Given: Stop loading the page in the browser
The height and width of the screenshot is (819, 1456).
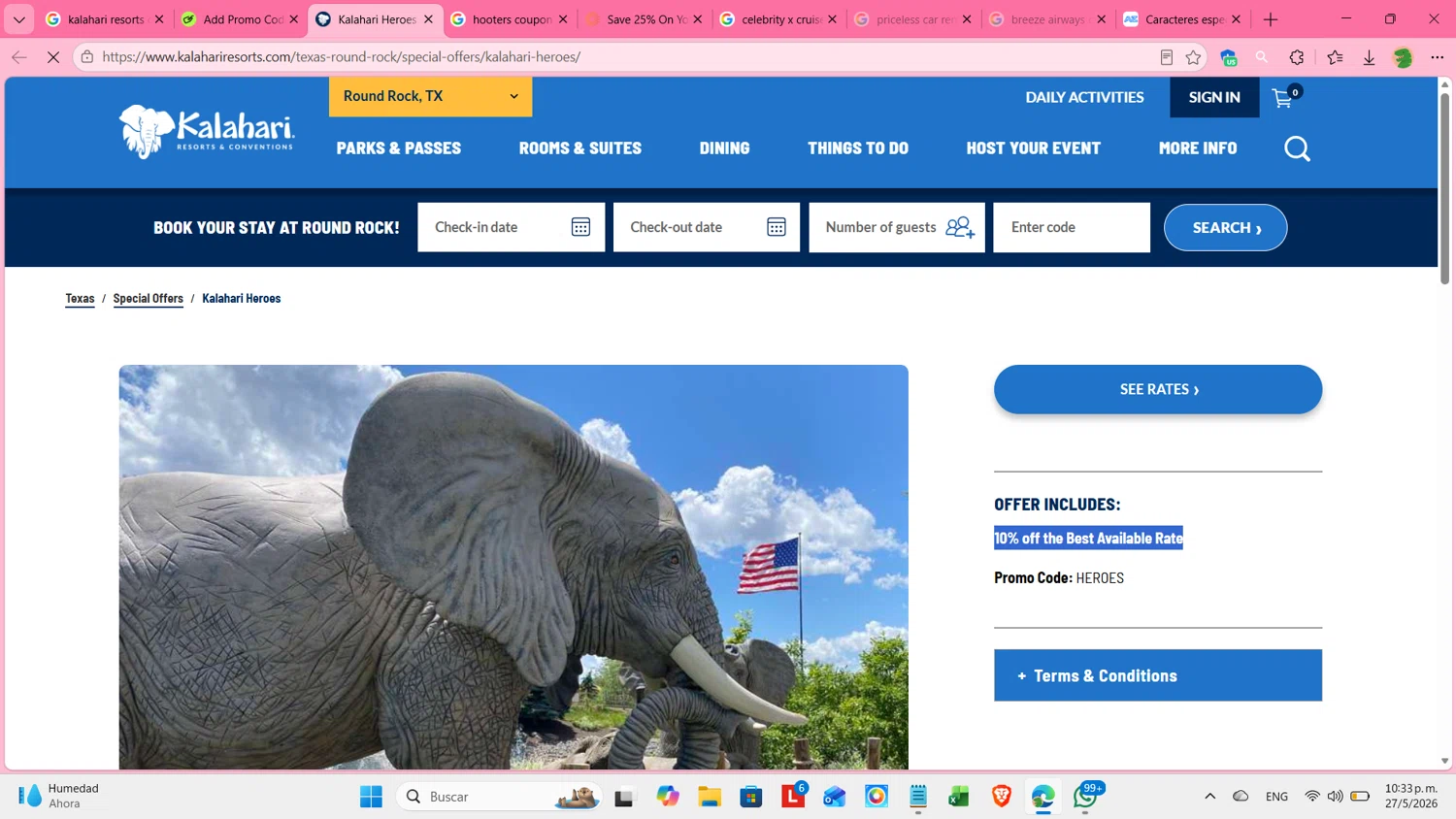Looking at the screenshot, I should point(53,57).
